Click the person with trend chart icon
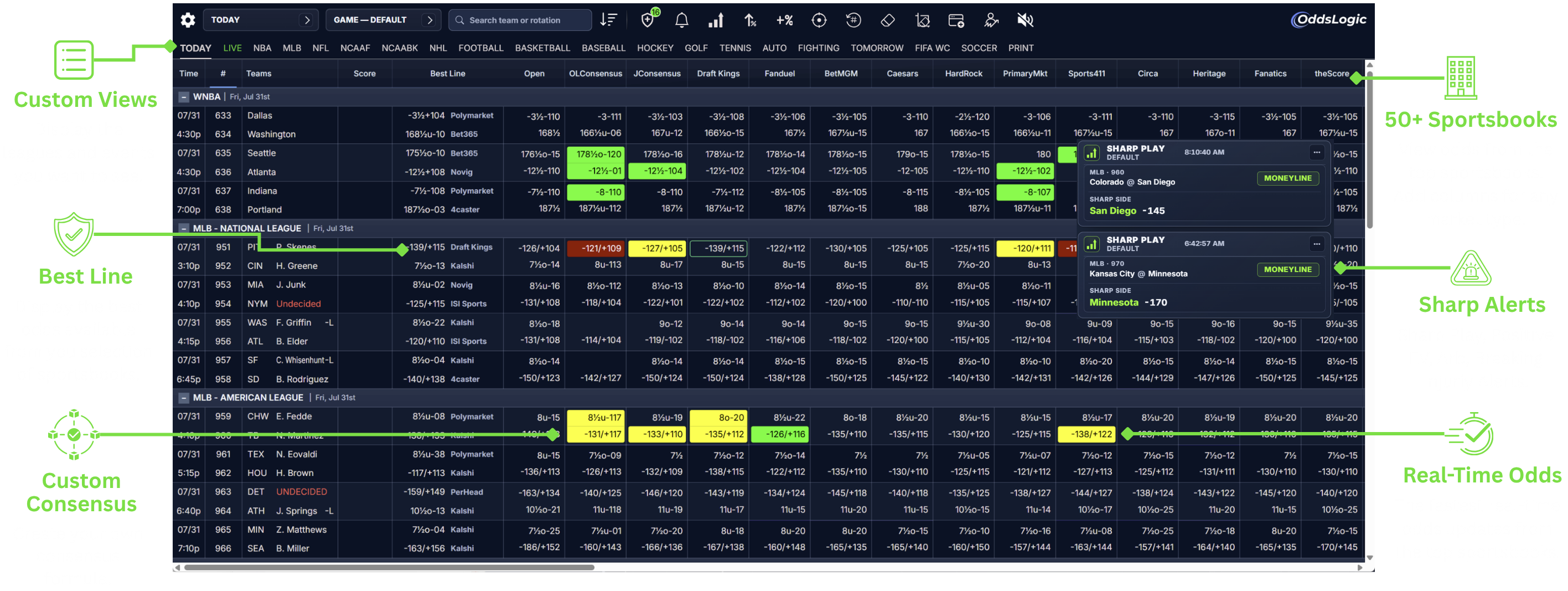This screenshot has height=591, width=1568. point(991,20)
